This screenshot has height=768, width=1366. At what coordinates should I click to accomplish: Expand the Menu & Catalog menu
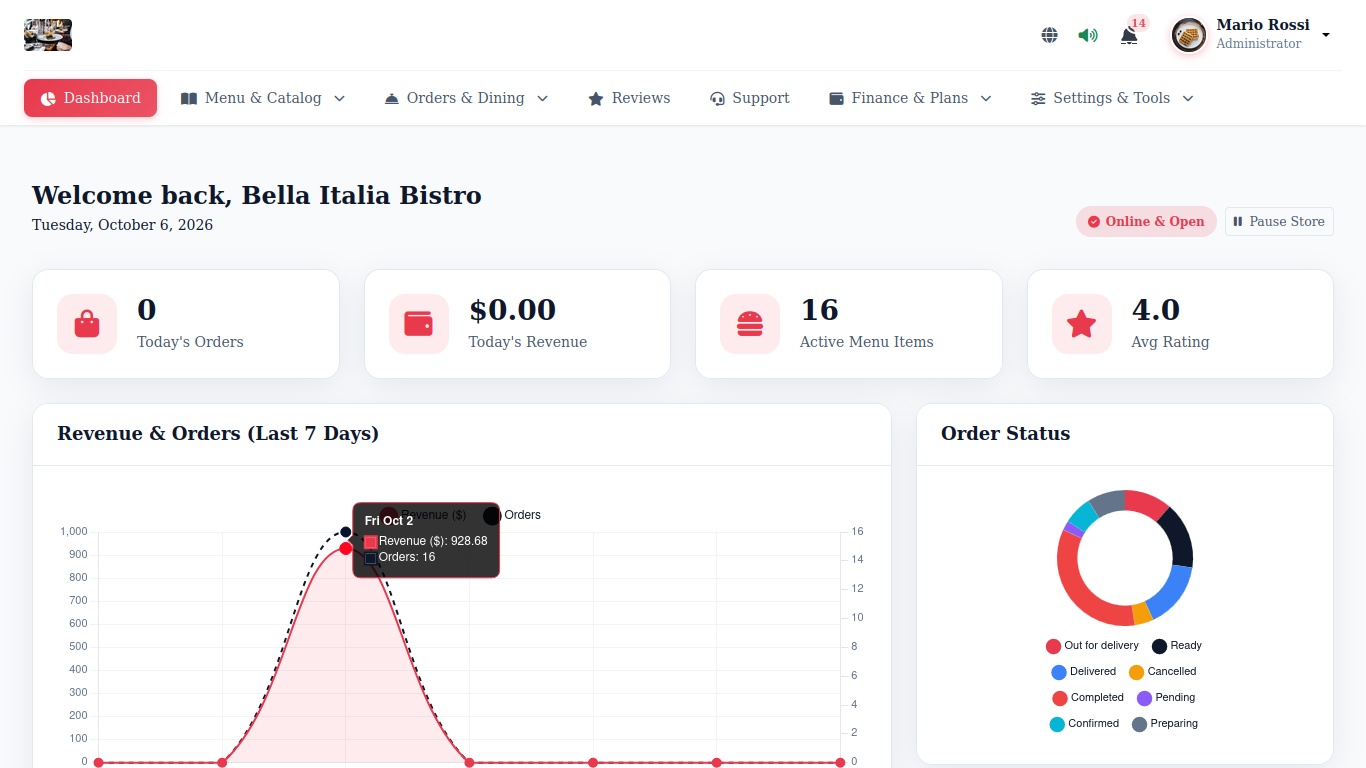point(263,98)
